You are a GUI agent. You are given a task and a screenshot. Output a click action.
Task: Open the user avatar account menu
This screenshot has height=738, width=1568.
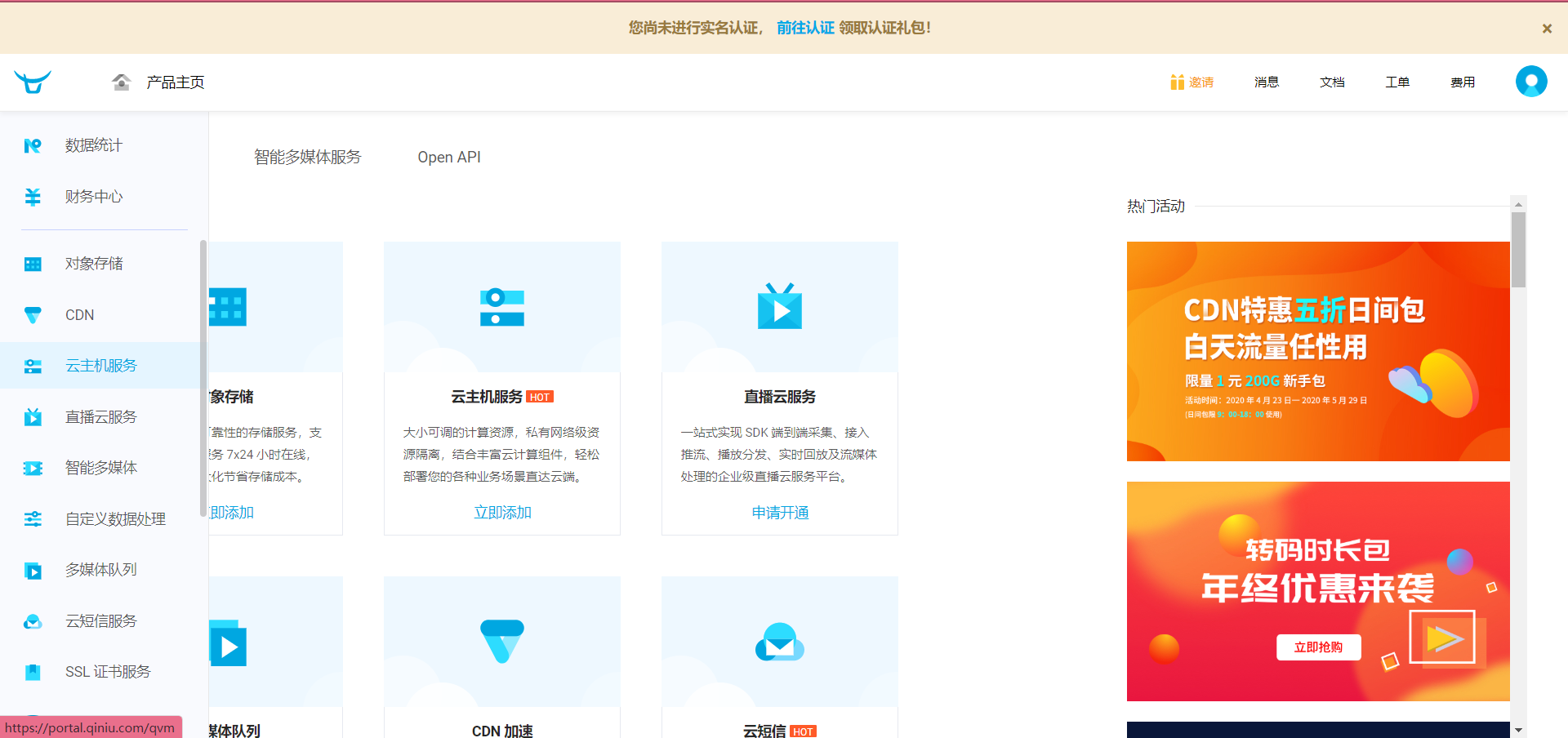pyautogui.click(x=1531, y=82)
